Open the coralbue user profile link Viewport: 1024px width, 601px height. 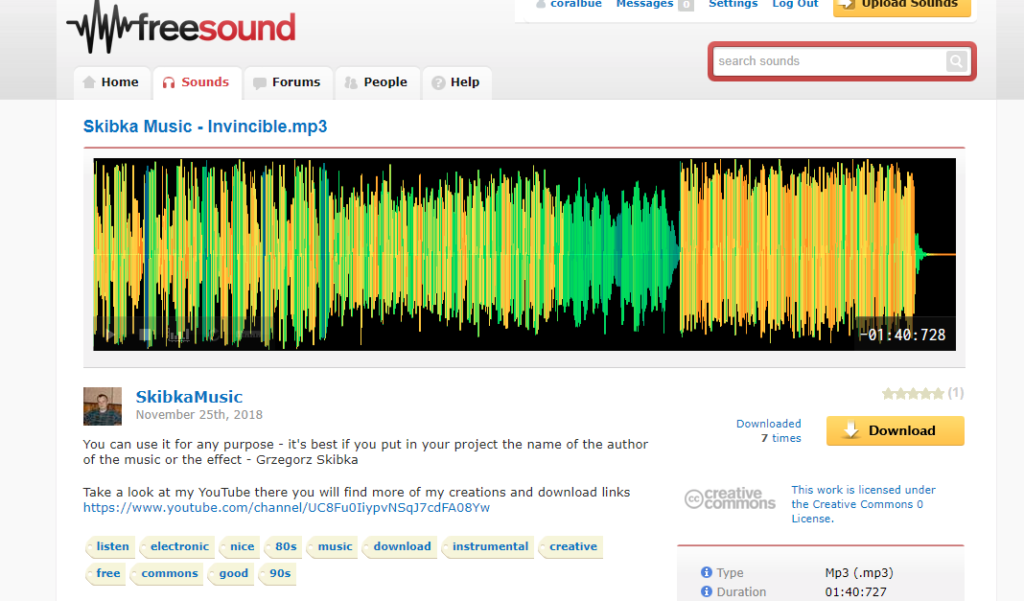click(x=575, y=3)
